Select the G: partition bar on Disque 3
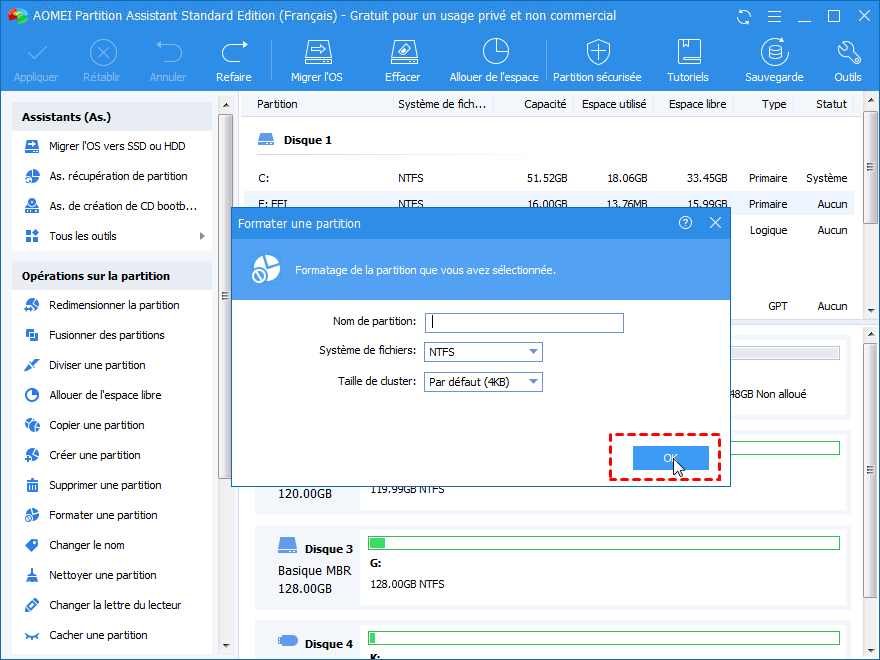The width and height of the screenshot is (880, 660). (x=604, y=543)
